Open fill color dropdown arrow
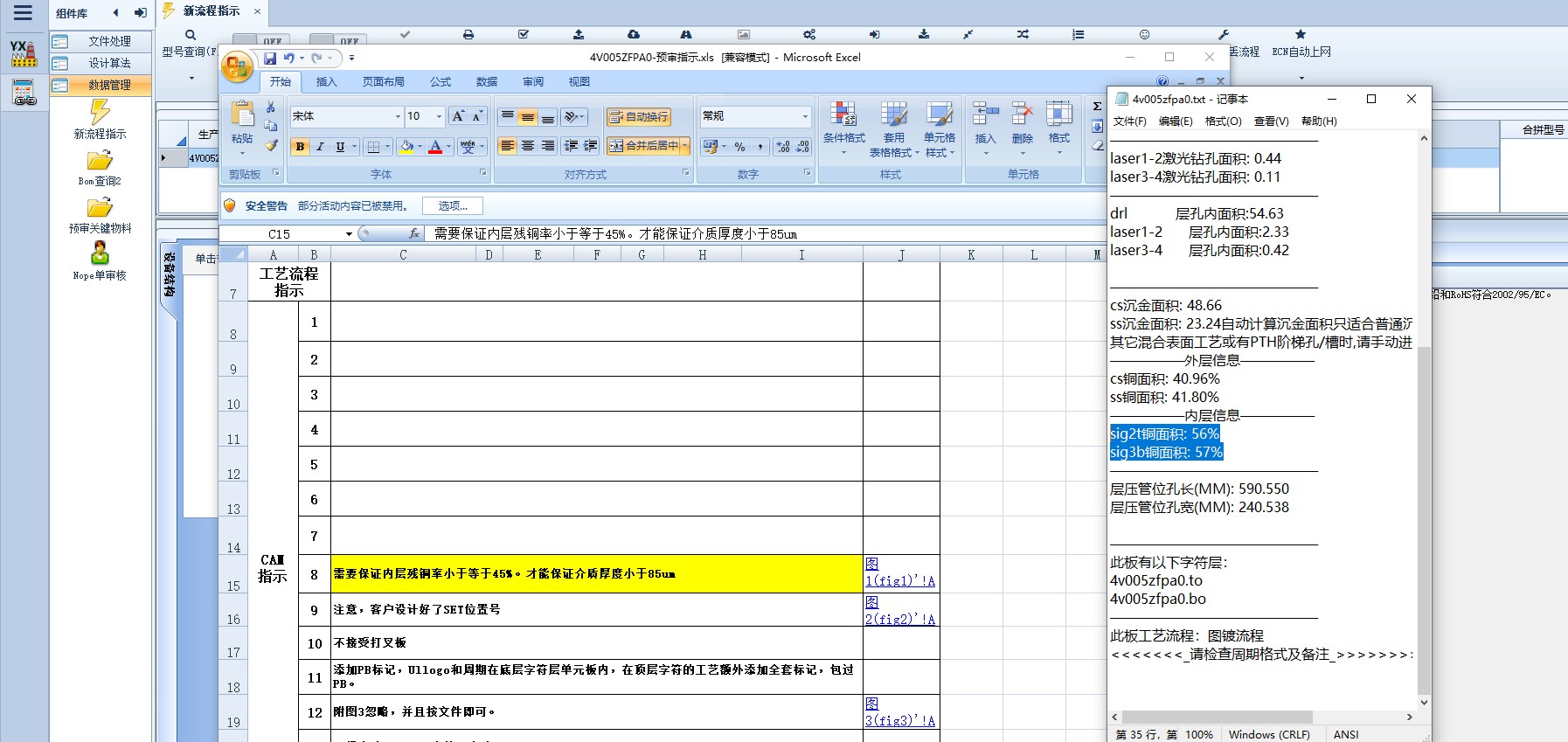The image size is (1568, 742). click(x=420, y=147)
